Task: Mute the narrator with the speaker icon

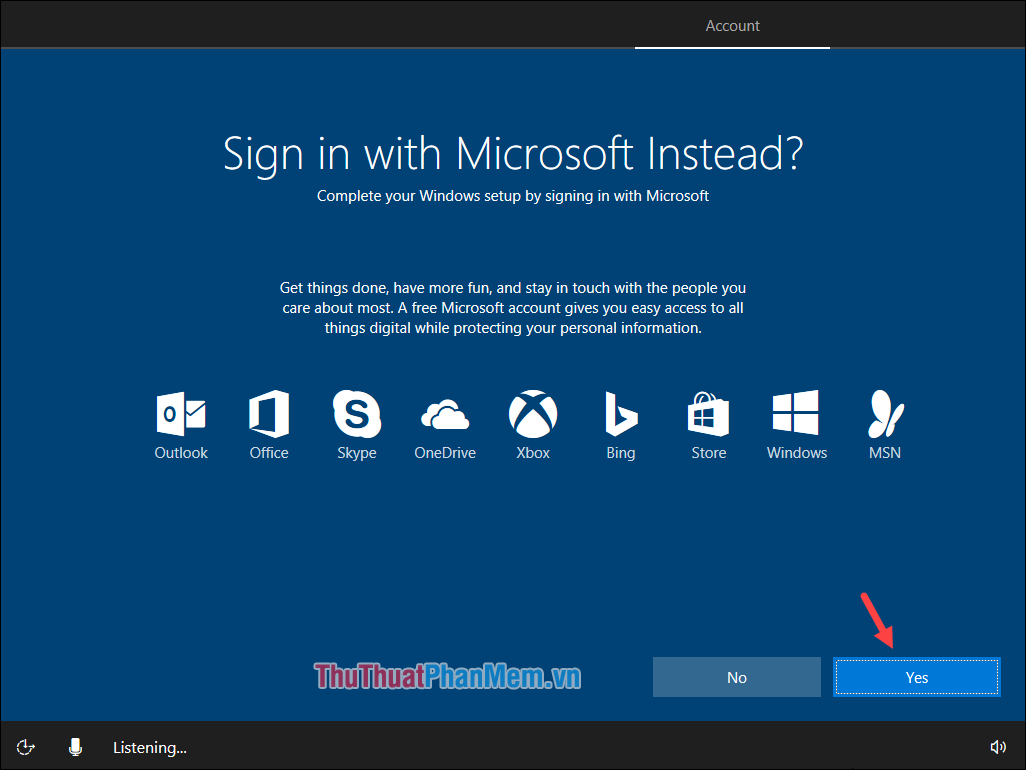Action: click(998, 747)
